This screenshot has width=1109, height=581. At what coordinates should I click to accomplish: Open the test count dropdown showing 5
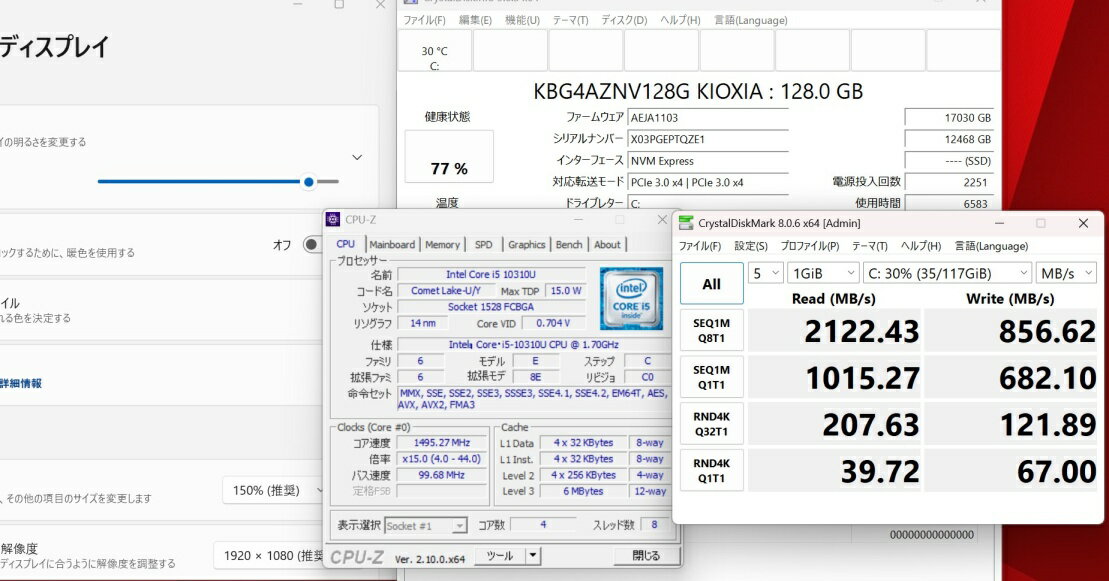click(767, 272)
